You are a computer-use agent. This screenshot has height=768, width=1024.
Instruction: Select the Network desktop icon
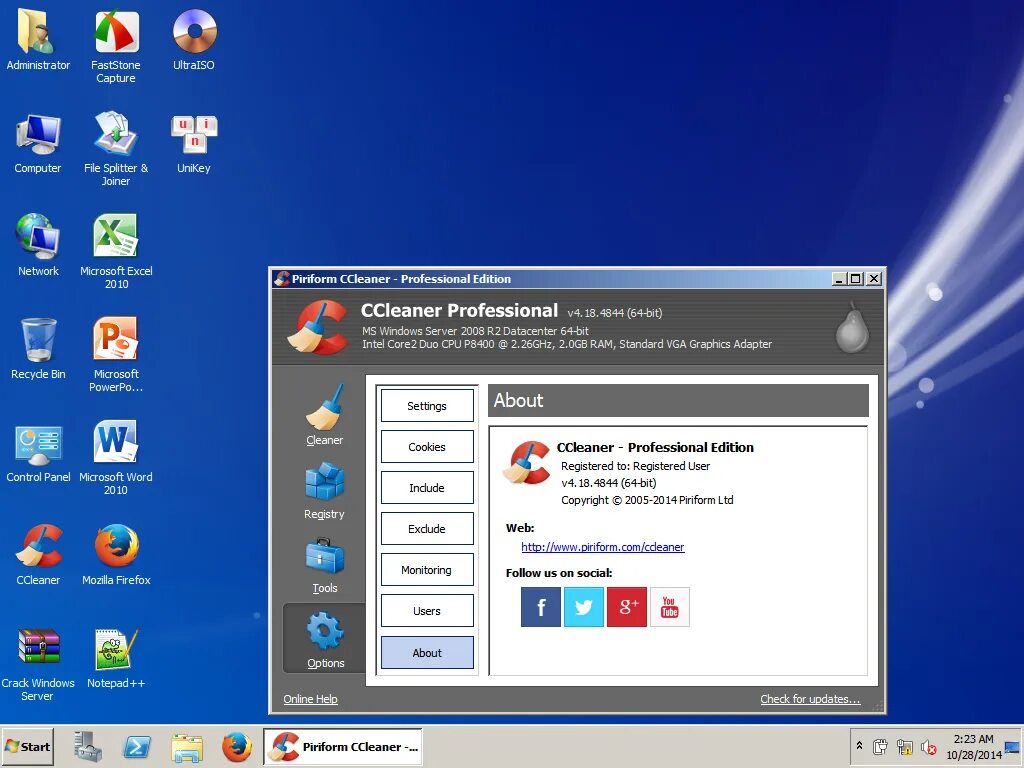click(38, 245)
